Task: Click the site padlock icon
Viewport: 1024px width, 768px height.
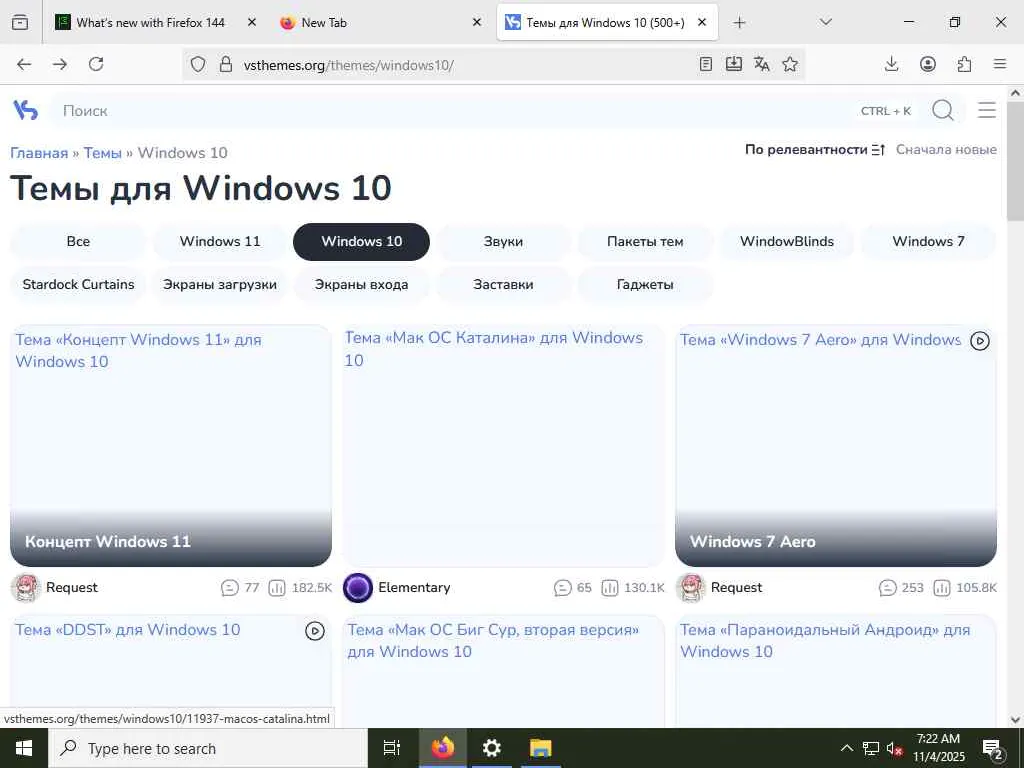Action: pos(226,64)
